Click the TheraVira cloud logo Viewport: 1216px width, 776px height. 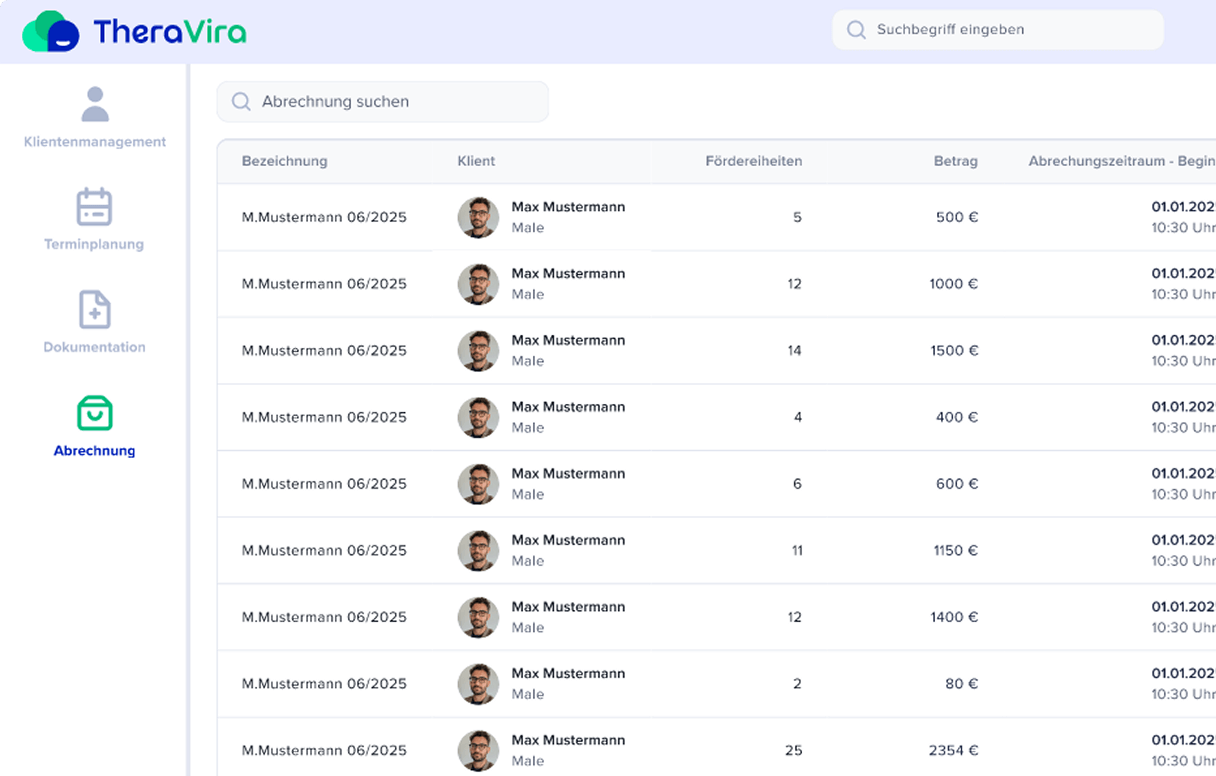51,31
